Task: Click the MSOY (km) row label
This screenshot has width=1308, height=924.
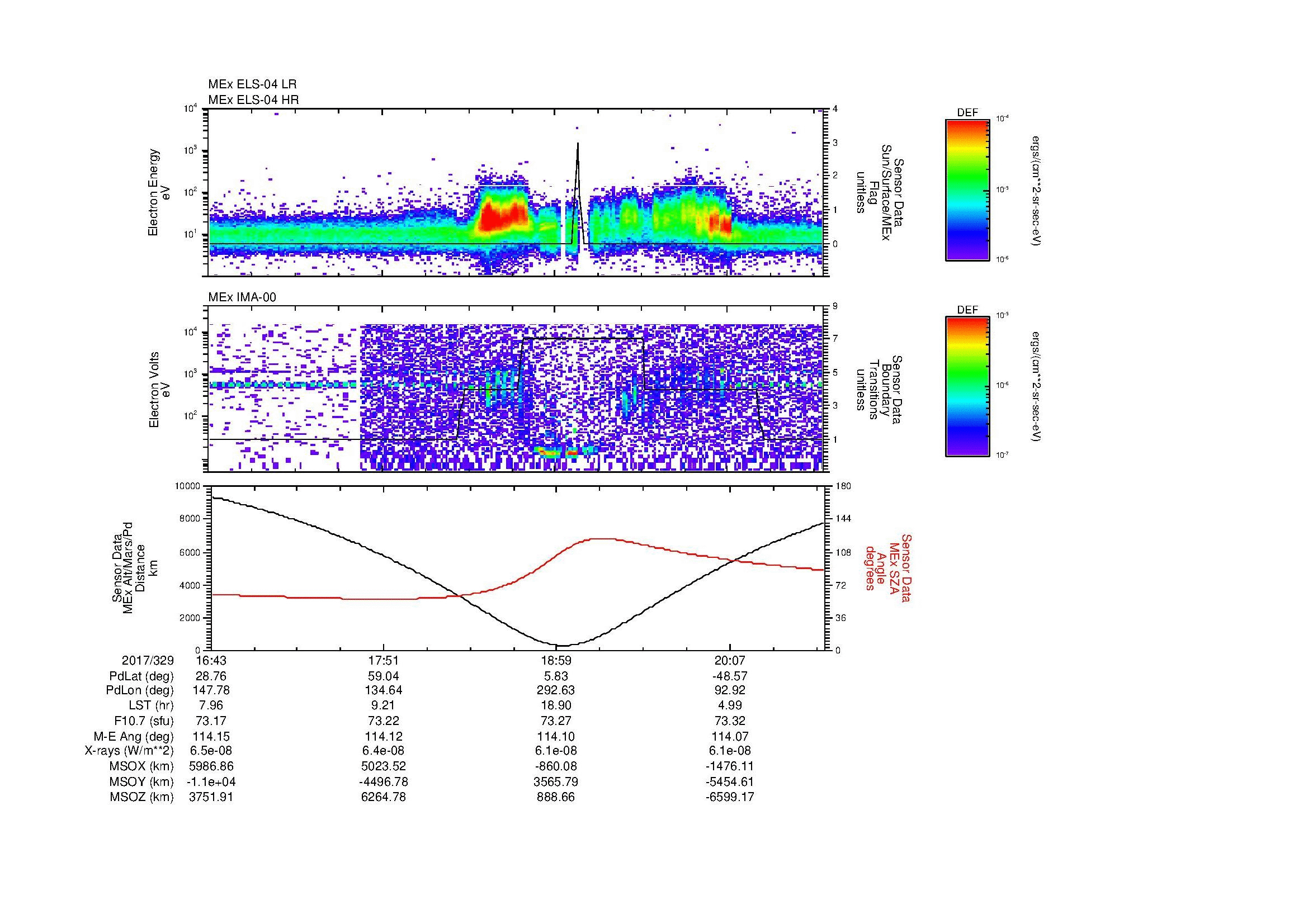Action: (x=141, y=781)
